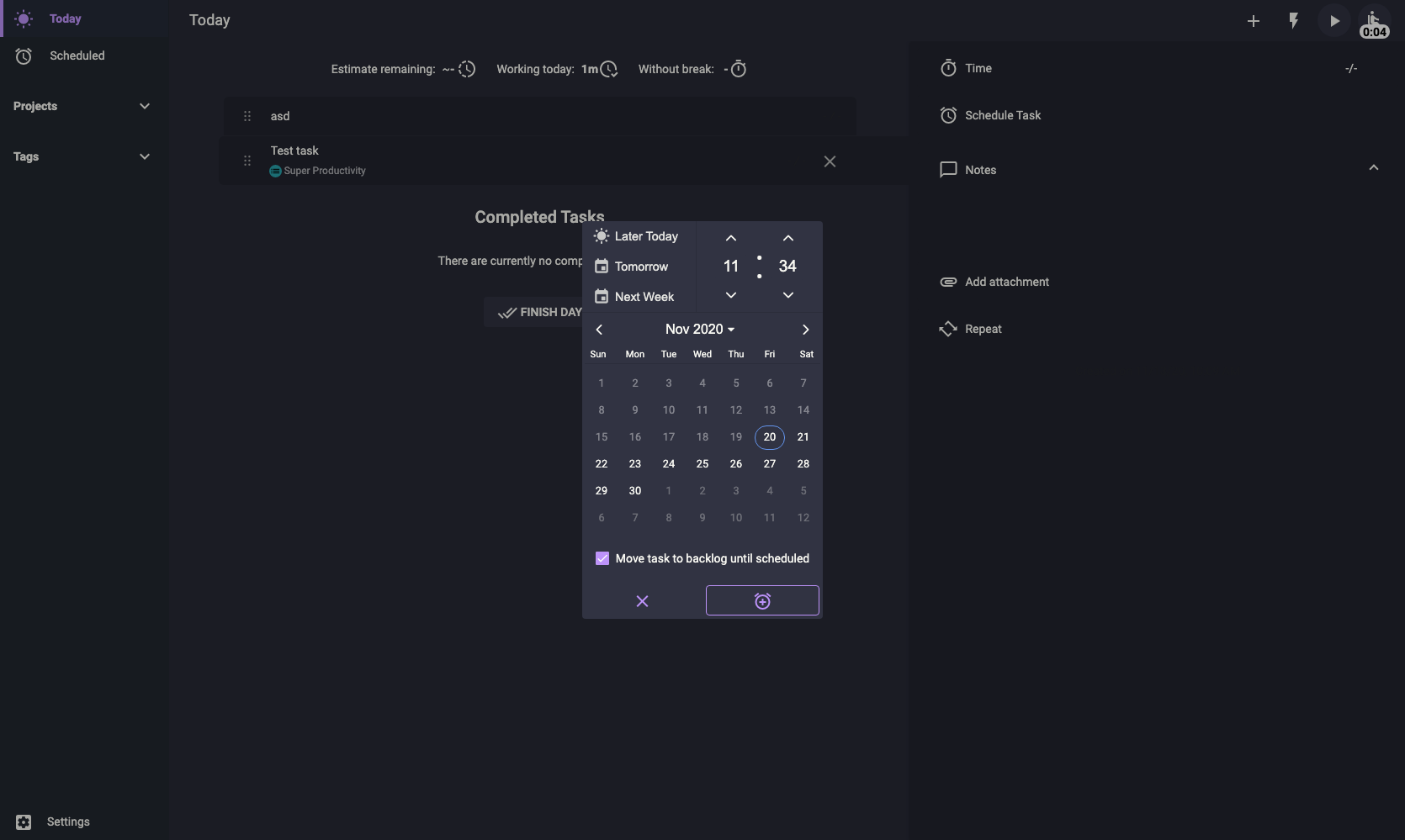Click the Time clock icon
The height and width of the screenshot is (840, 1405).
coord(947,68)
